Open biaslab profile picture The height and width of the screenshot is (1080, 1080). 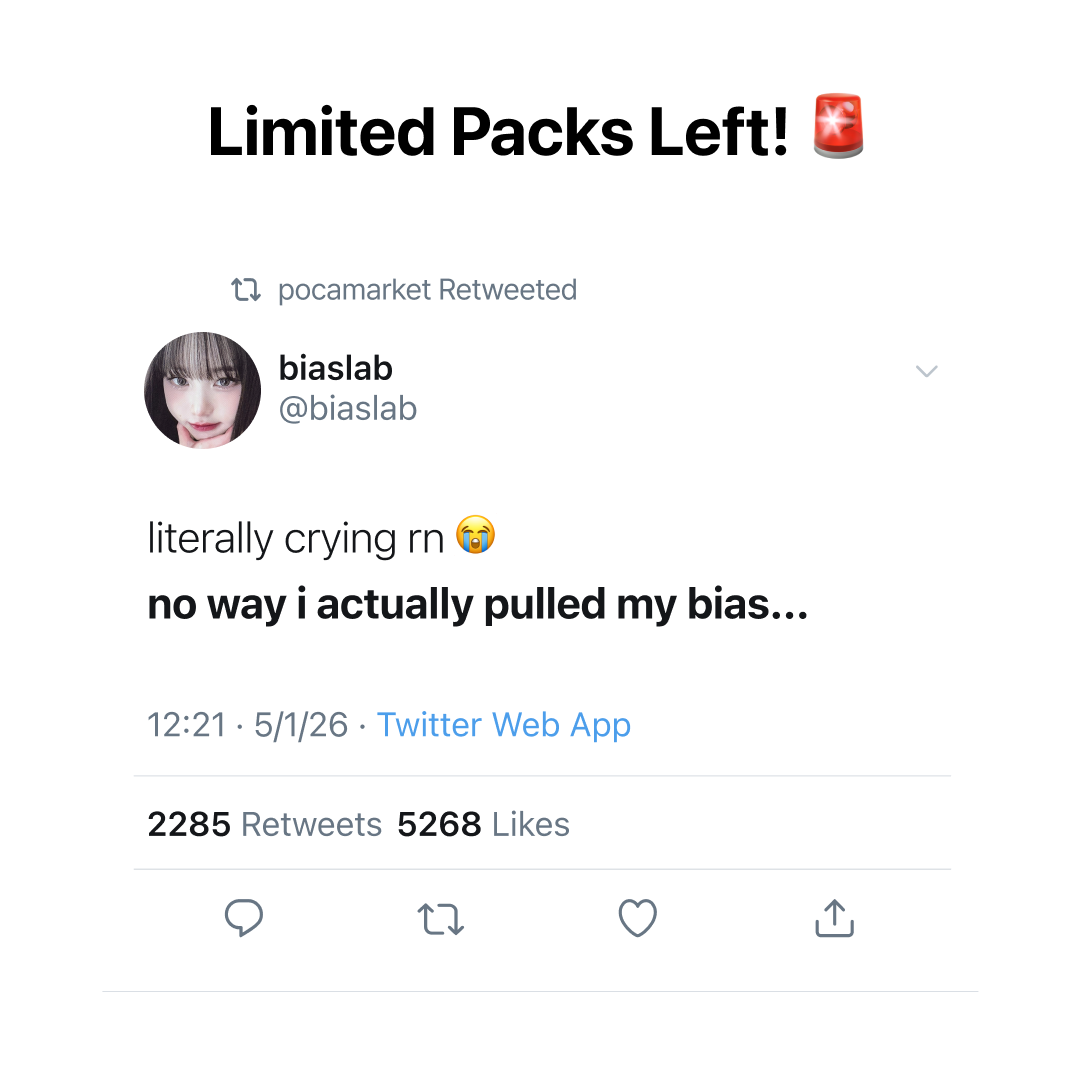202,391
